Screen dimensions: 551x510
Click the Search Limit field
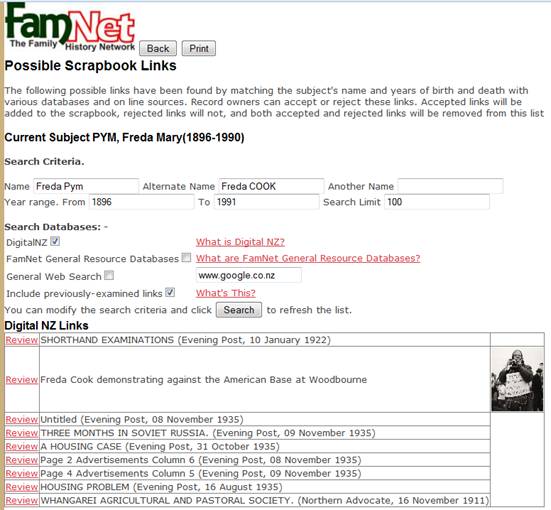(x=437, y=202)
